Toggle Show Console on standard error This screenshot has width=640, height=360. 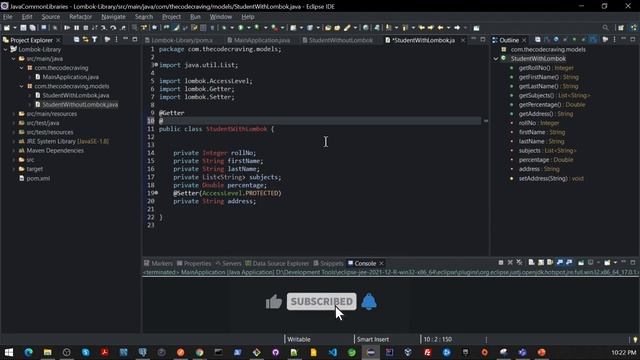[x=569, y=262]
